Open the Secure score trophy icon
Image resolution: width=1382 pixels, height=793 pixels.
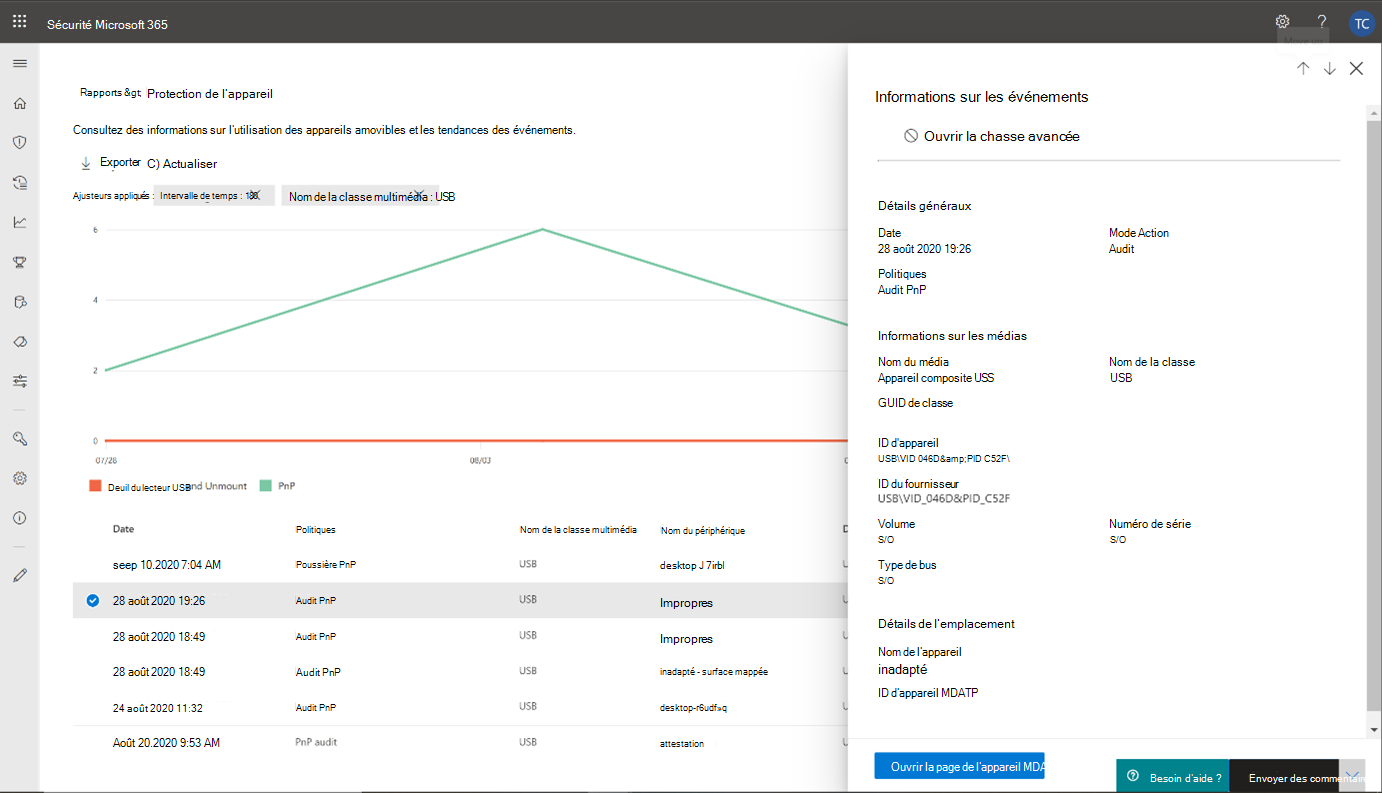coord(19,262)
